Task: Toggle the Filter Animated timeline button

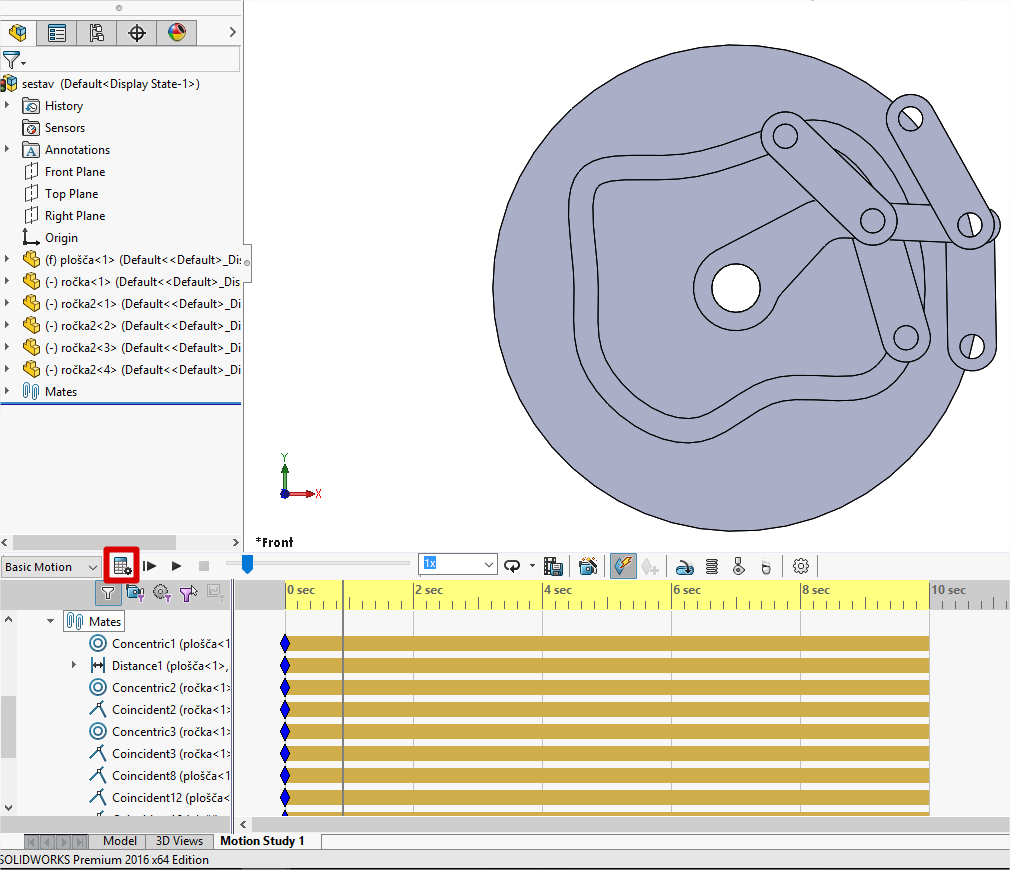Action: 135,593
